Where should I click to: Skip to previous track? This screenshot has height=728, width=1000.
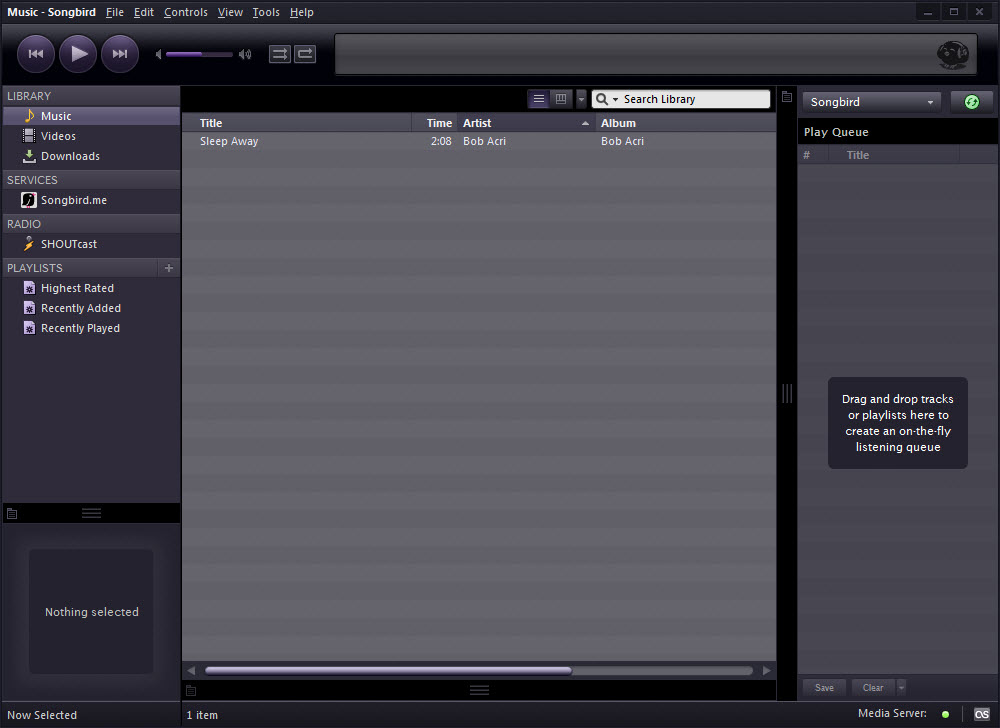(36, 54)
